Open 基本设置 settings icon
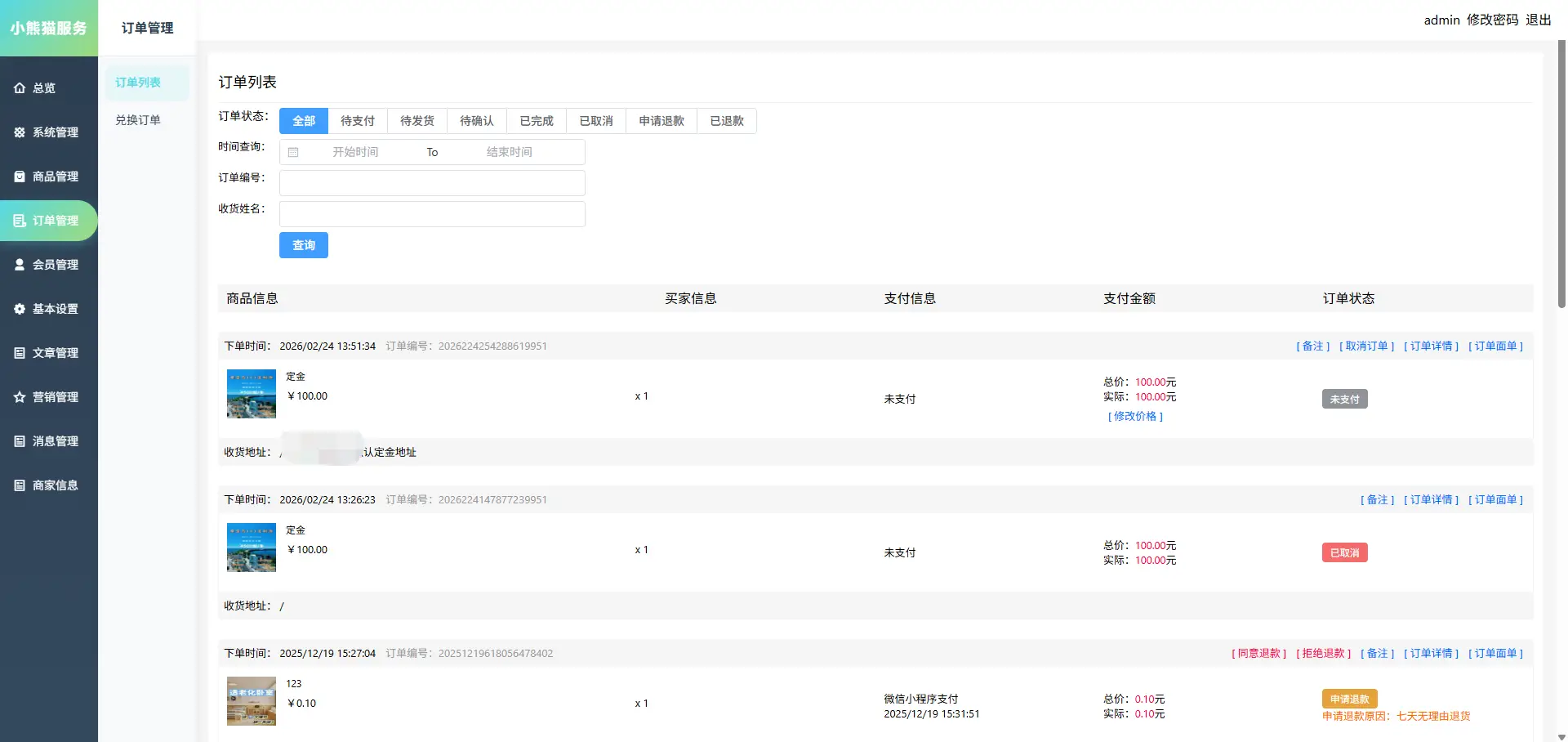1568x742 pixels. (x=20, y=309)
